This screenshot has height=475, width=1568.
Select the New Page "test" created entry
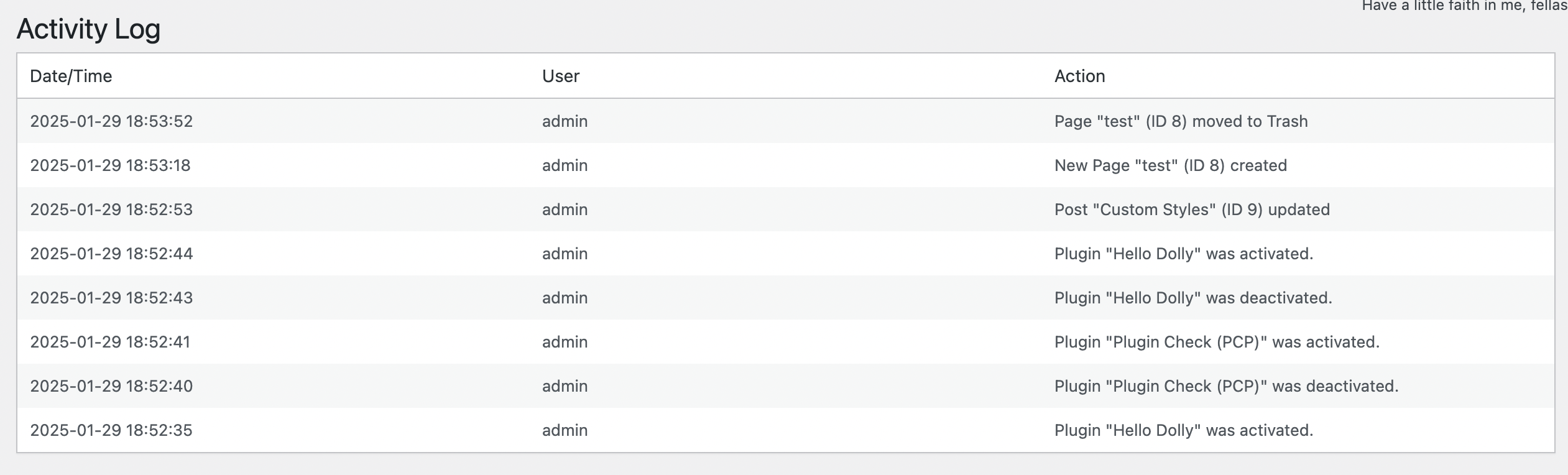tap(1170, 165)
